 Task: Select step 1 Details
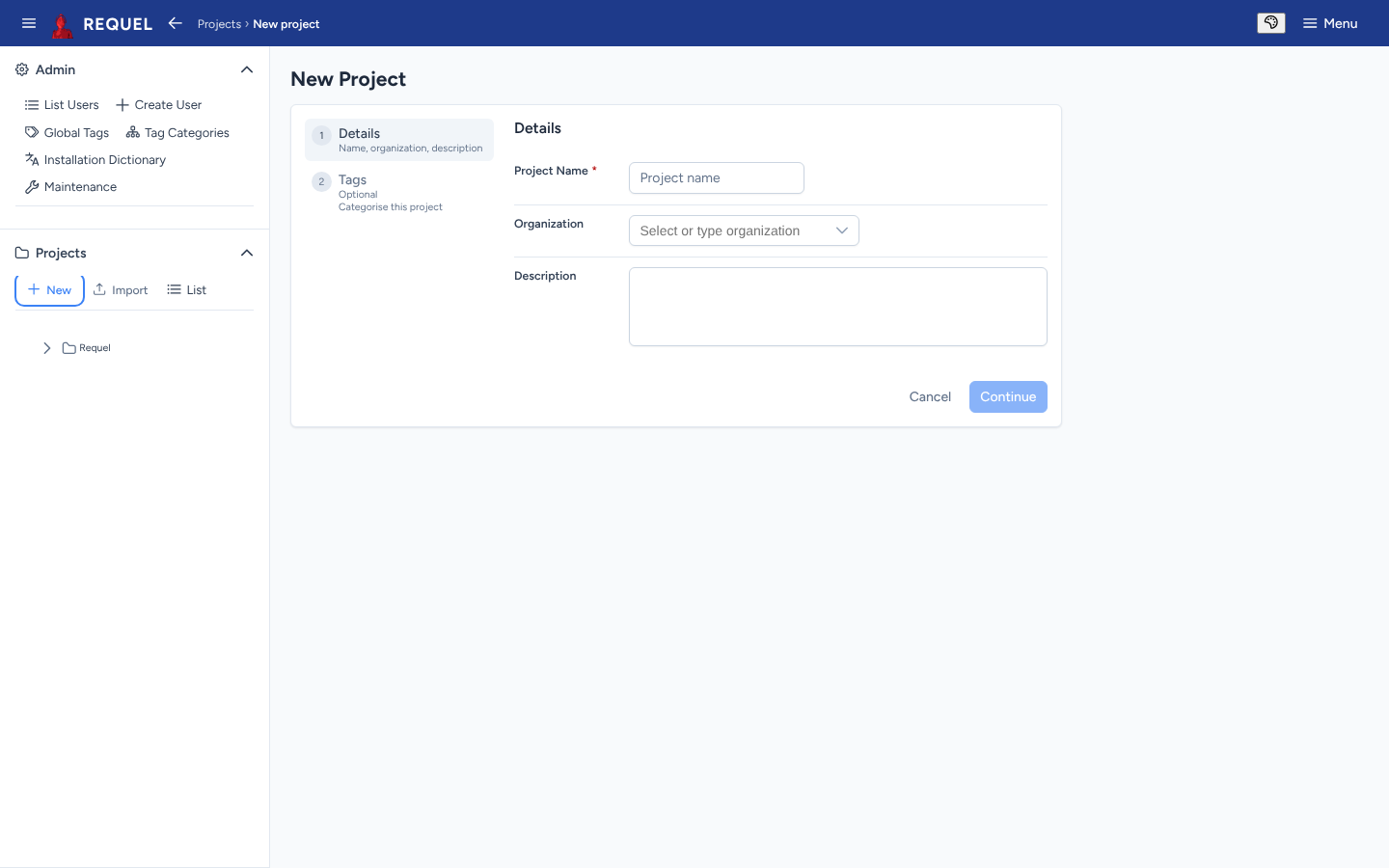(x=399, y=140)
